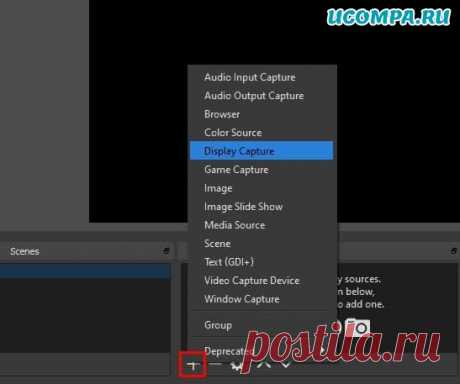Select the Browser source option
Screen dimensions: 460x384
261,114
